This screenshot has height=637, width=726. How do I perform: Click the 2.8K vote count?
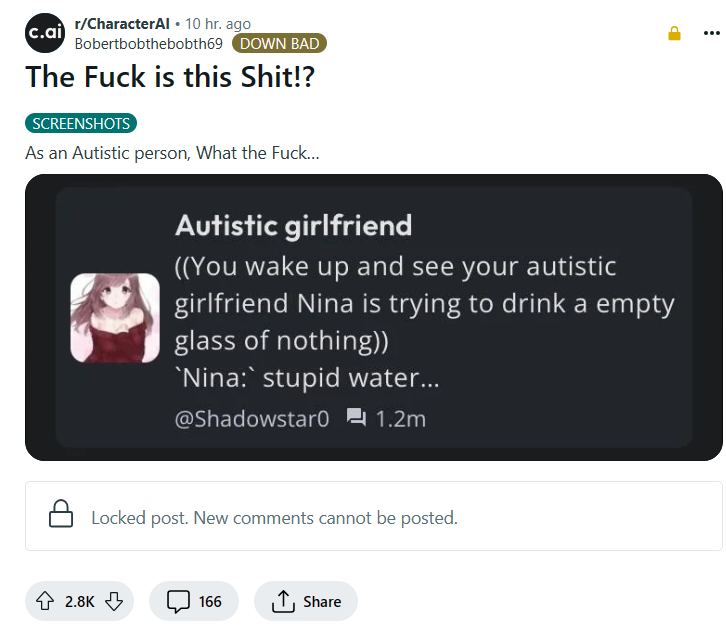[x=79, y=601]
